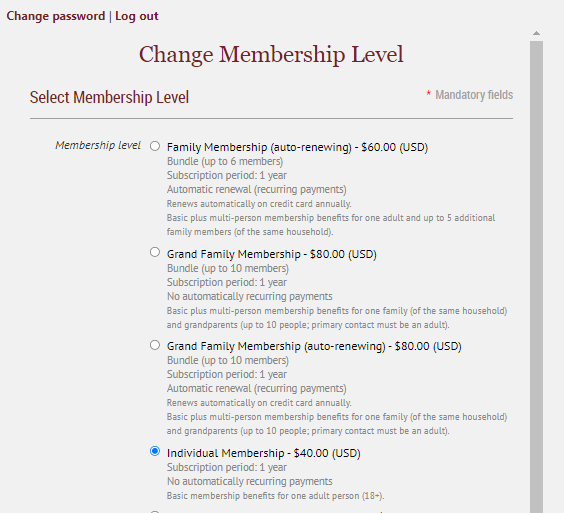Click the Select Membership Level section heading
This screenshot has width=564, height=513.
[109, 97]
